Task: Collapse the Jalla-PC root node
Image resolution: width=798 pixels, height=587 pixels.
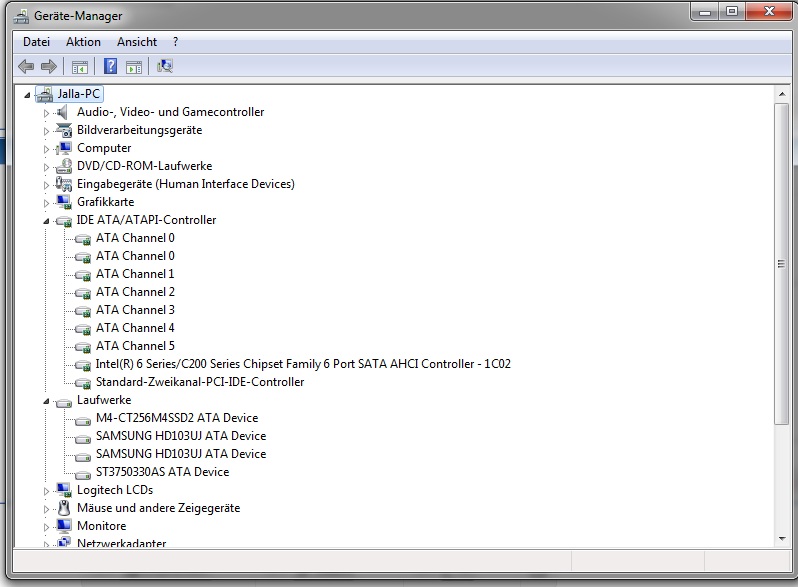Action: coord(27,95)
